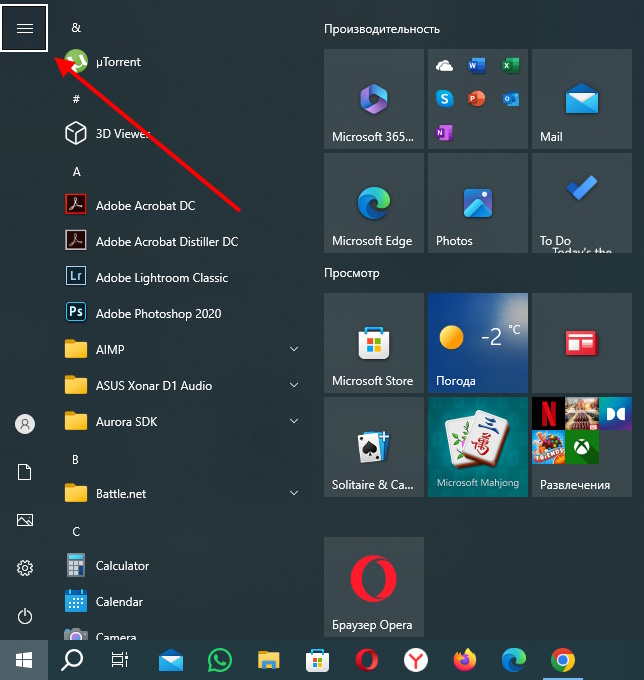The image size is (644, 680).
Task: Expand the AIMP folder
Action: coord(182,349)
